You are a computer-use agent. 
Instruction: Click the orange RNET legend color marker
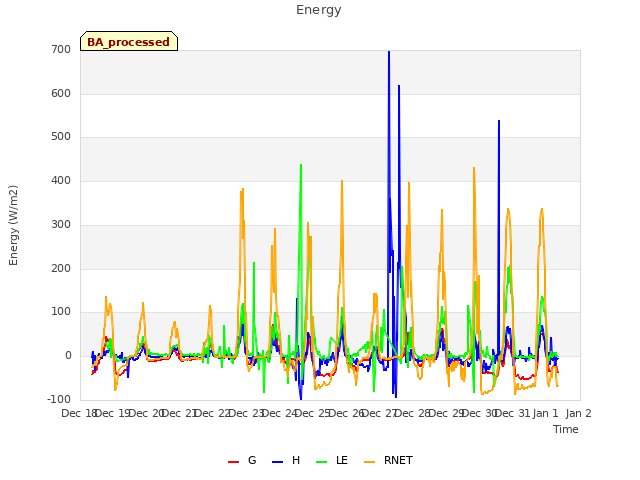tap(369, 462)
